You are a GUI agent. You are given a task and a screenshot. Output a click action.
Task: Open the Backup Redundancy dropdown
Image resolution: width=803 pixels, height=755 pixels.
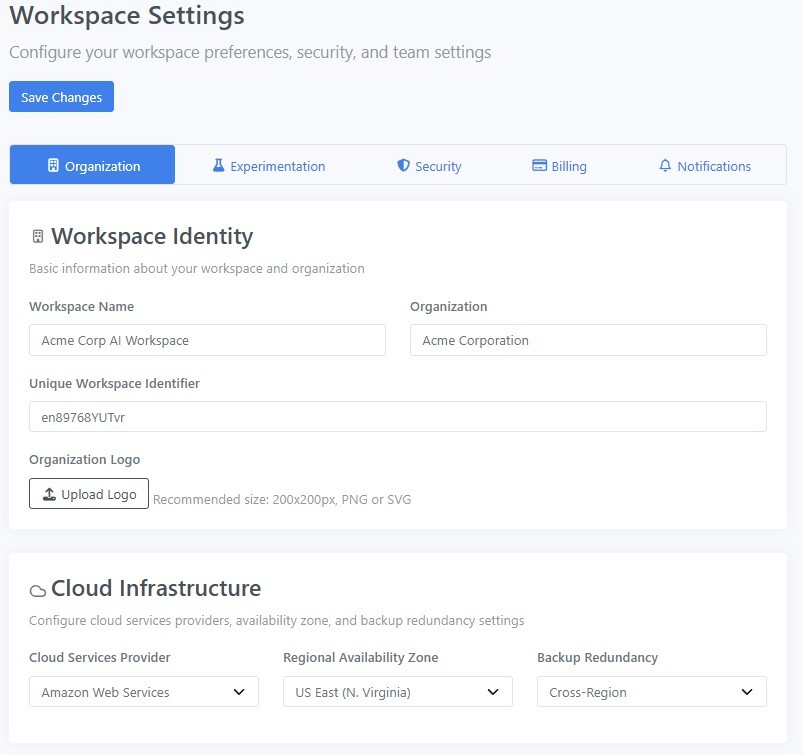(x=651, y=692)
